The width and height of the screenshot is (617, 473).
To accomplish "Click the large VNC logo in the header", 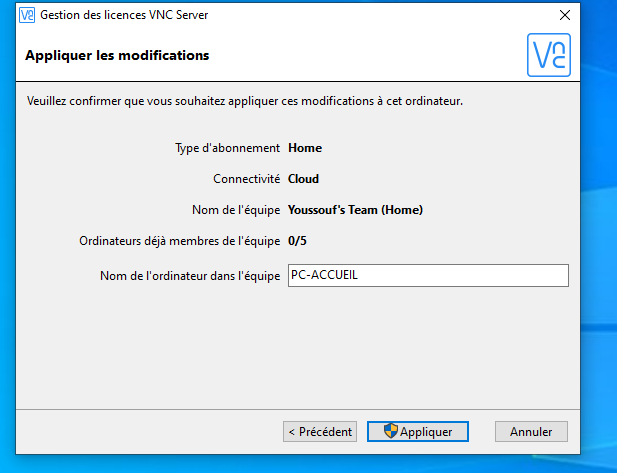I will pyautogui.click(x=548, y=55).
